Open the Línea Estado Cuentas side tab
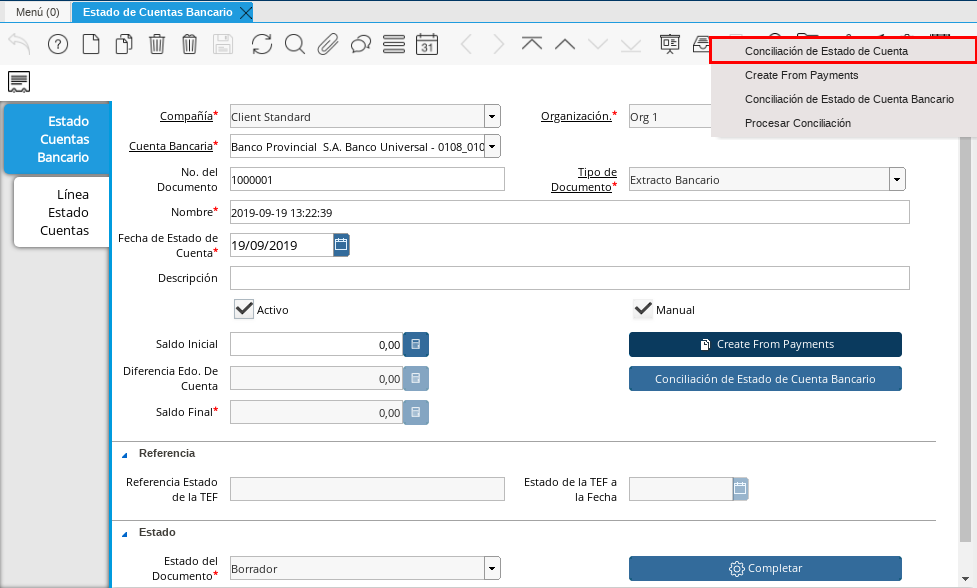Viewport: 977px width, 588px height. (62, 212)
